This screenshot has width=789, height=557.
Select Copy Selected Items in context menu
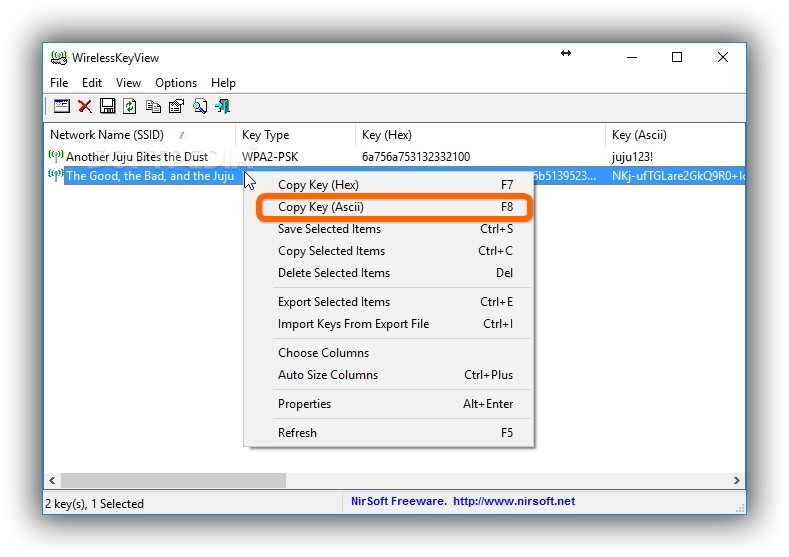click(x=388, y=251)
